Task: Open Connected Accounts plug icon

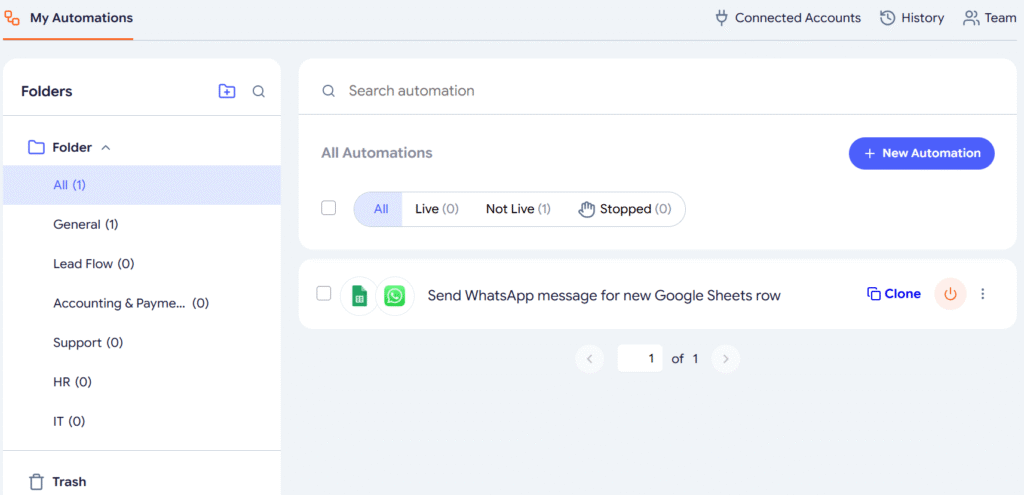Action: point(722,18)
